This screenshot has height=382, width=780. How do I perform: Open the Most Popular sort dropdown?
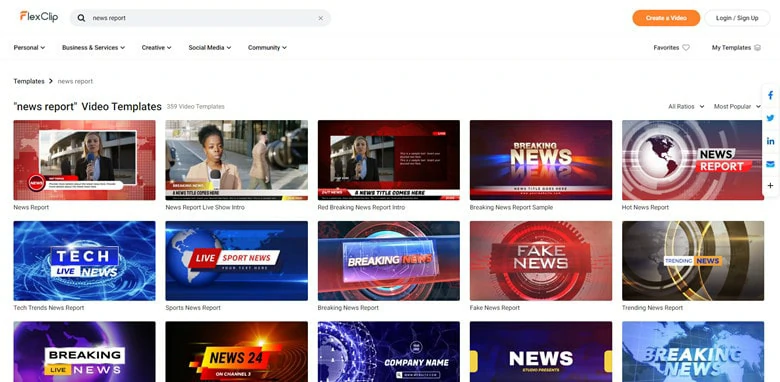point(737,106)
